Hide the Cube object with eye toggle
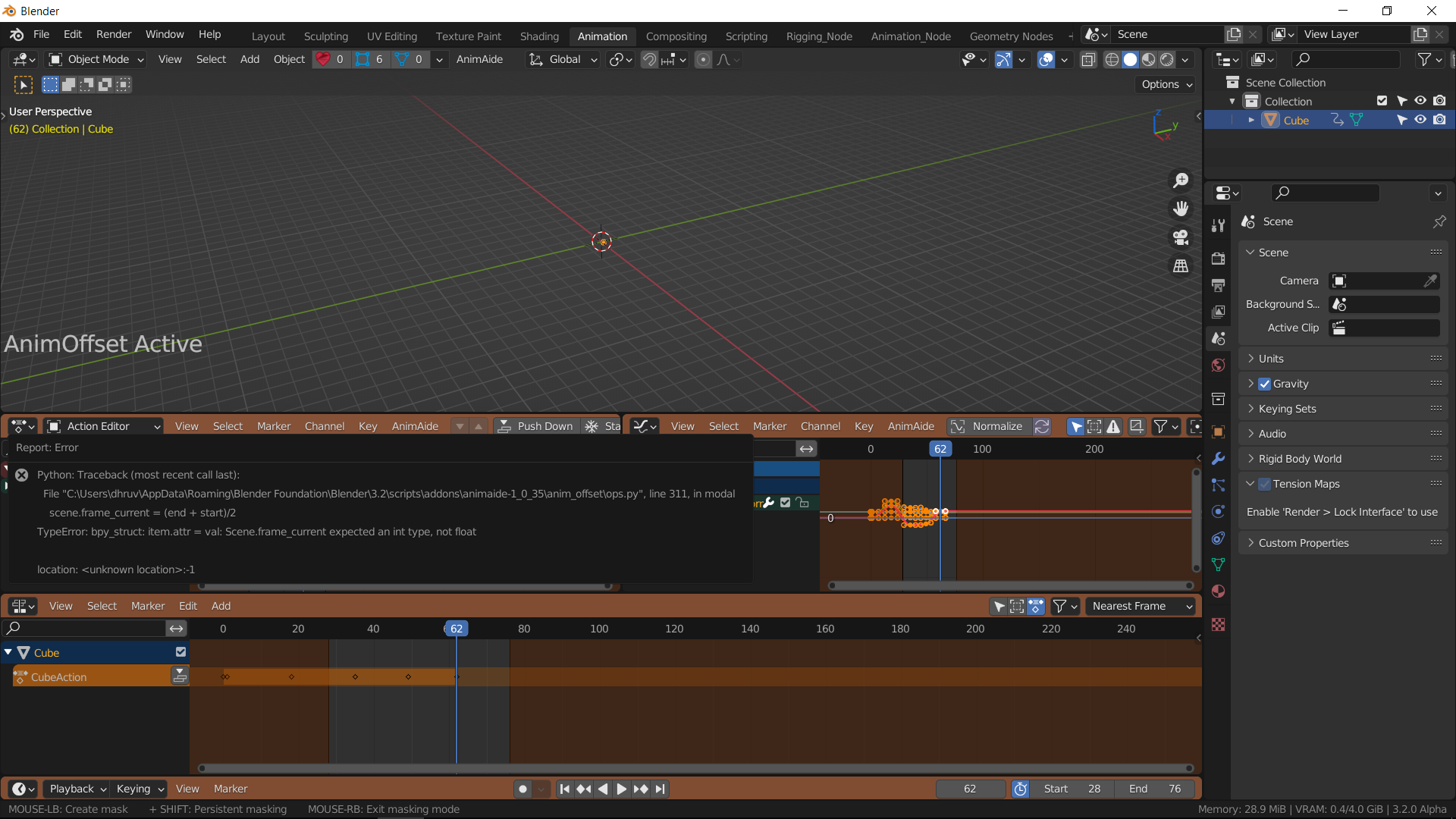Viewport: 1456px width, 819px height. 1420,120
